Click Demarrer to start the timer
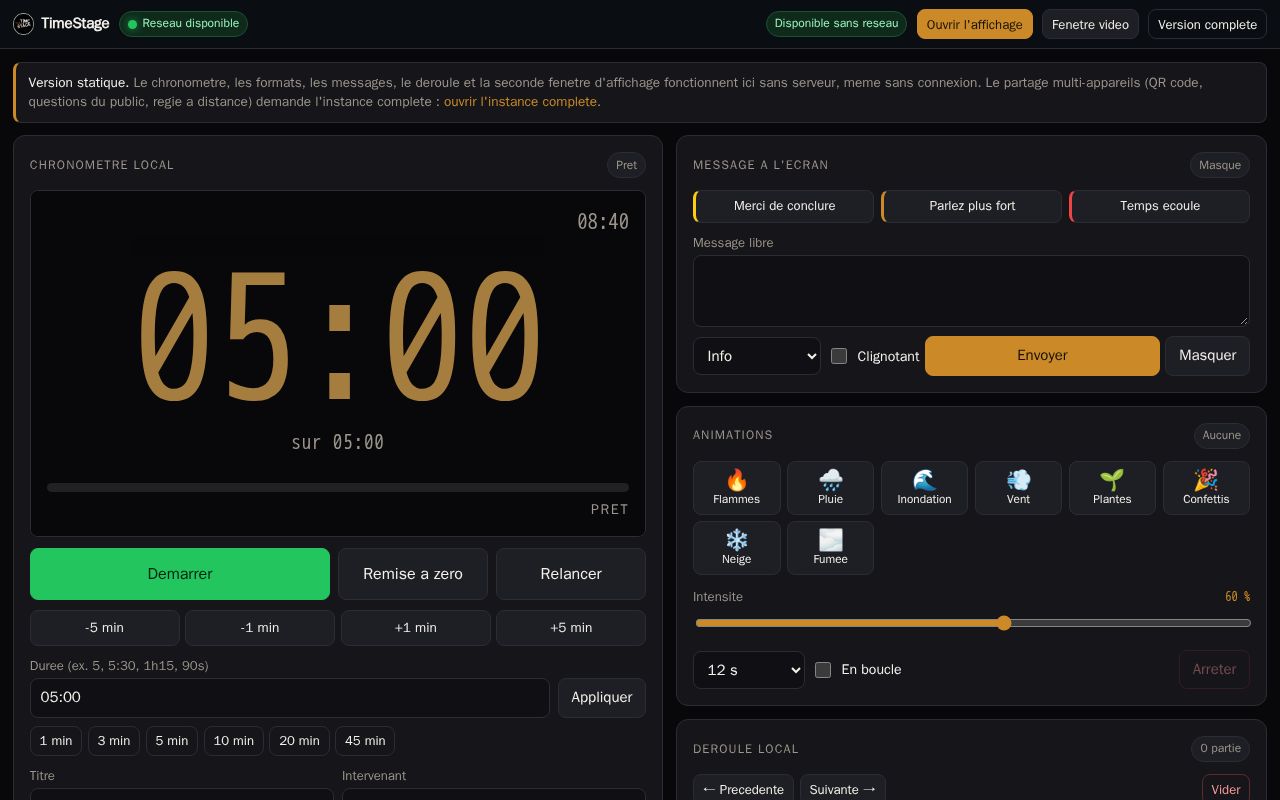Image resolution: width=1280 pixels, height=800 pixels. 180,574
